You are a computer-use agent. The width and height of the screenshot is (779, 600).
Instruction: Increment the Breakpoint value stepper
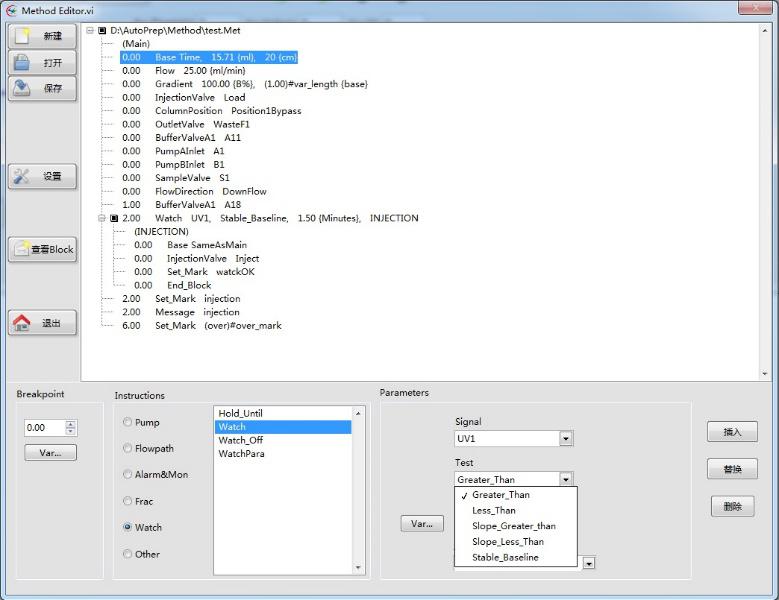(x=70, y=424)
